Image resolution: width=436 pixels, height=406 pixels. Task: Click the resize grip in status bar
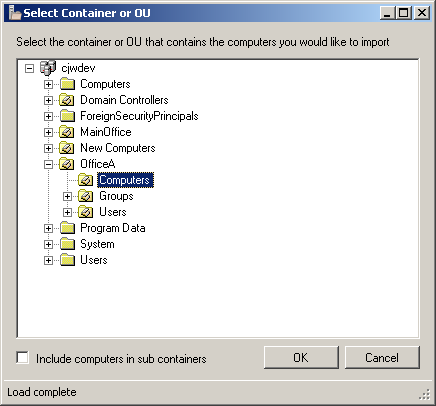coord(425,395)
